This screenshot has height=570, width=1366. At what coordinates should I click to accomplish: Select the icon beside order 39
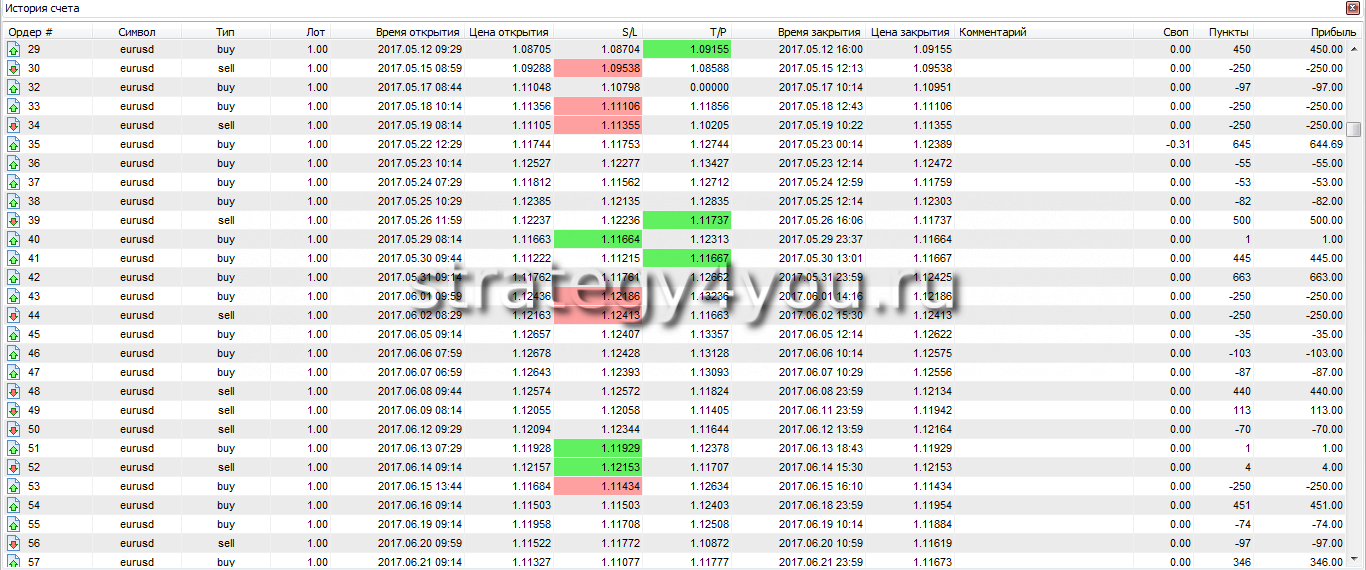[x=14, y=220]
